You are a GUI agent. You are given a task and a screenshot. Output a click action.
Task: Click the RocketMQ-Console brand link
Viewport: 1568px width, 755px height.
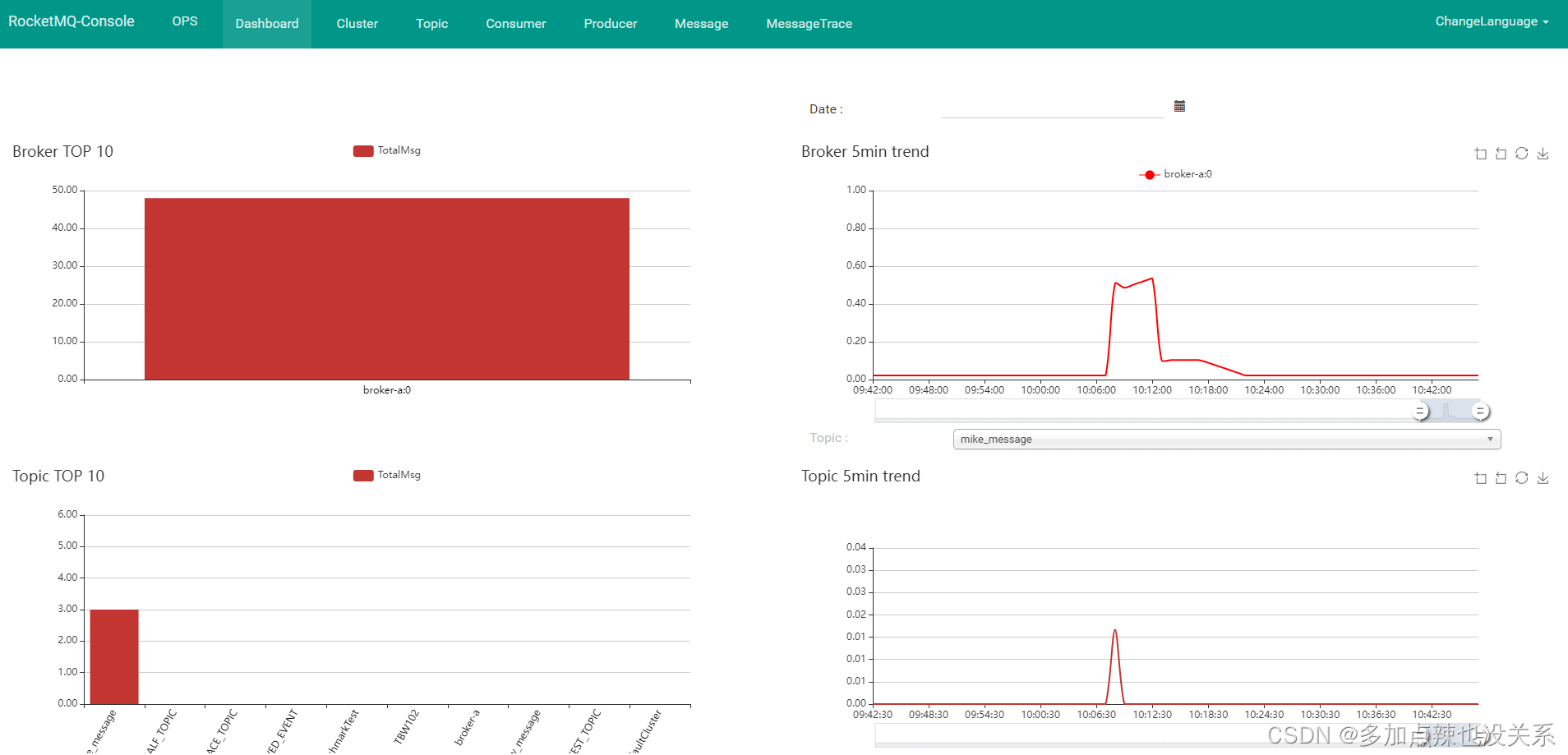(x=71, y=21)
